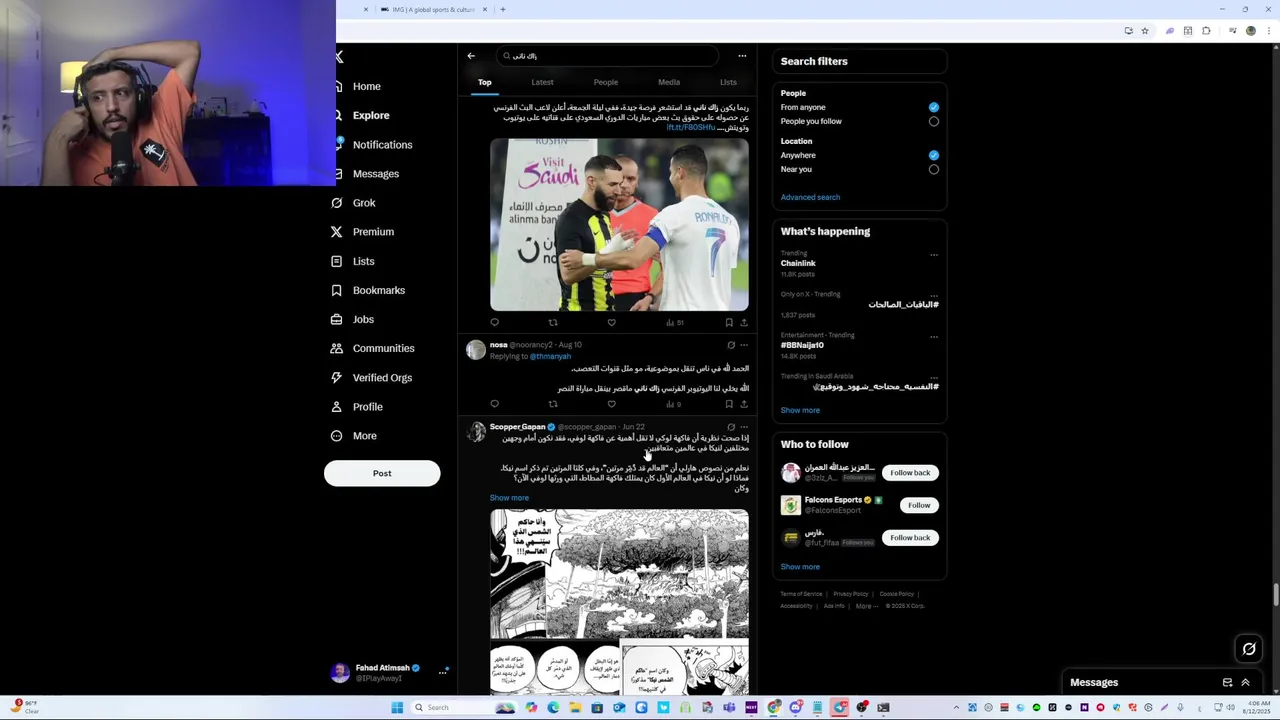This screenshot has height=720, width=1280.
Task: Go back with the arrow beside search
Action: [471, 56]
